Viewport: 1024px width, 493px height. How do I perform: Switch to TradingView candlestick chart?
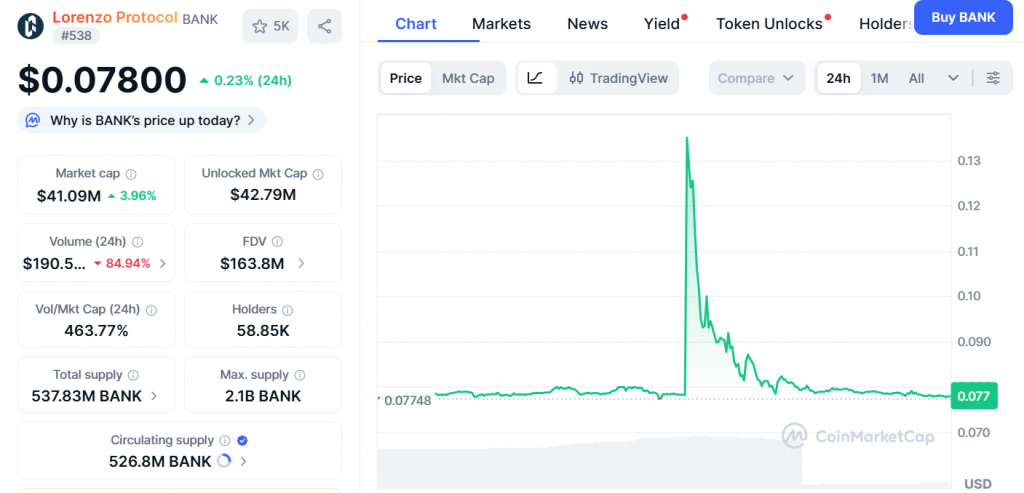point(618,78)
